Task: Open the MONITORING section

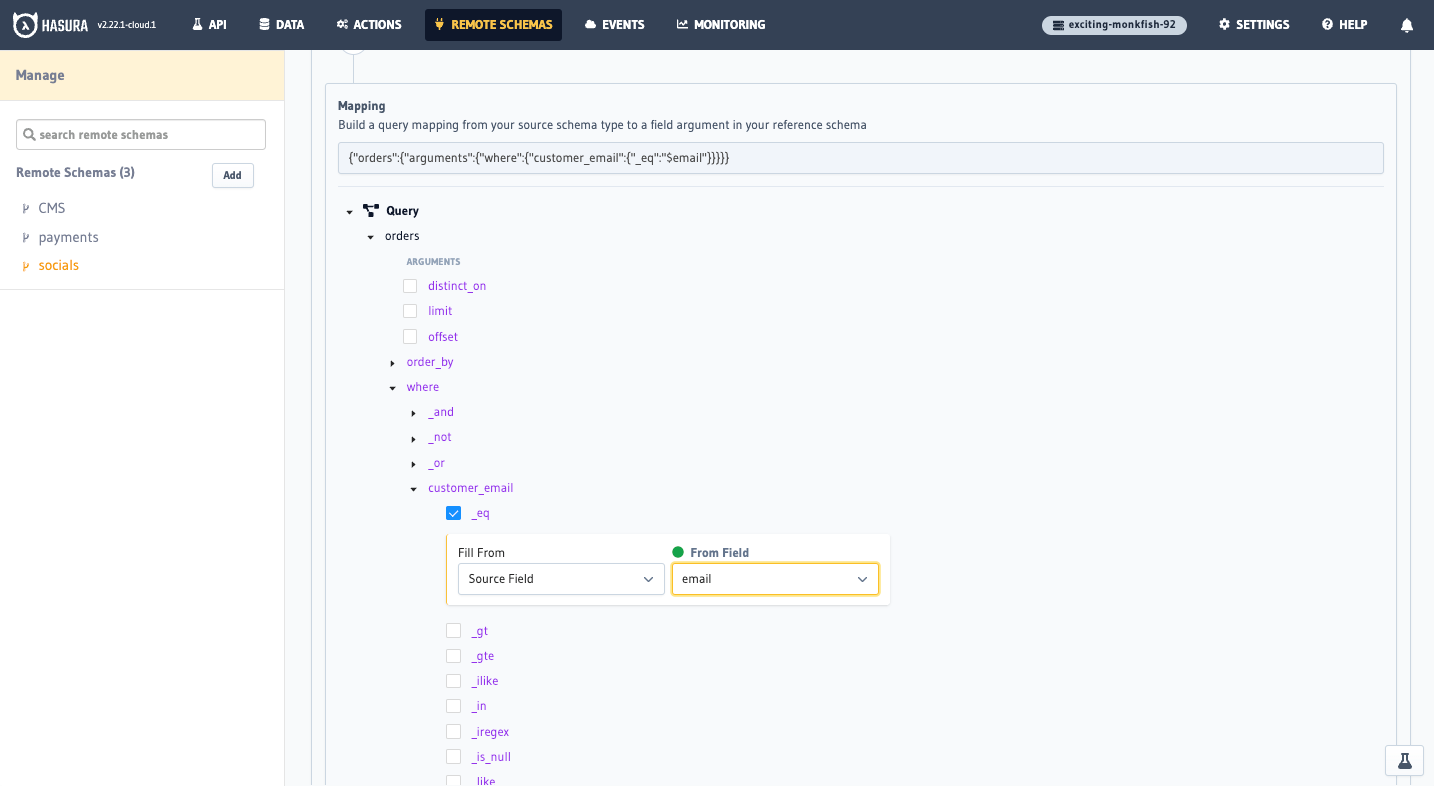Action: [720, 24]
